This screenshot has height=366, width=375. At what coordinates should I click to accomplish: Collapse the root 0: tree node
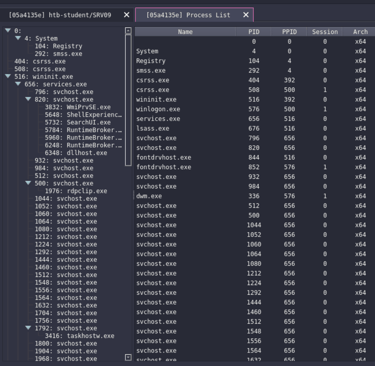pos(8,30)
